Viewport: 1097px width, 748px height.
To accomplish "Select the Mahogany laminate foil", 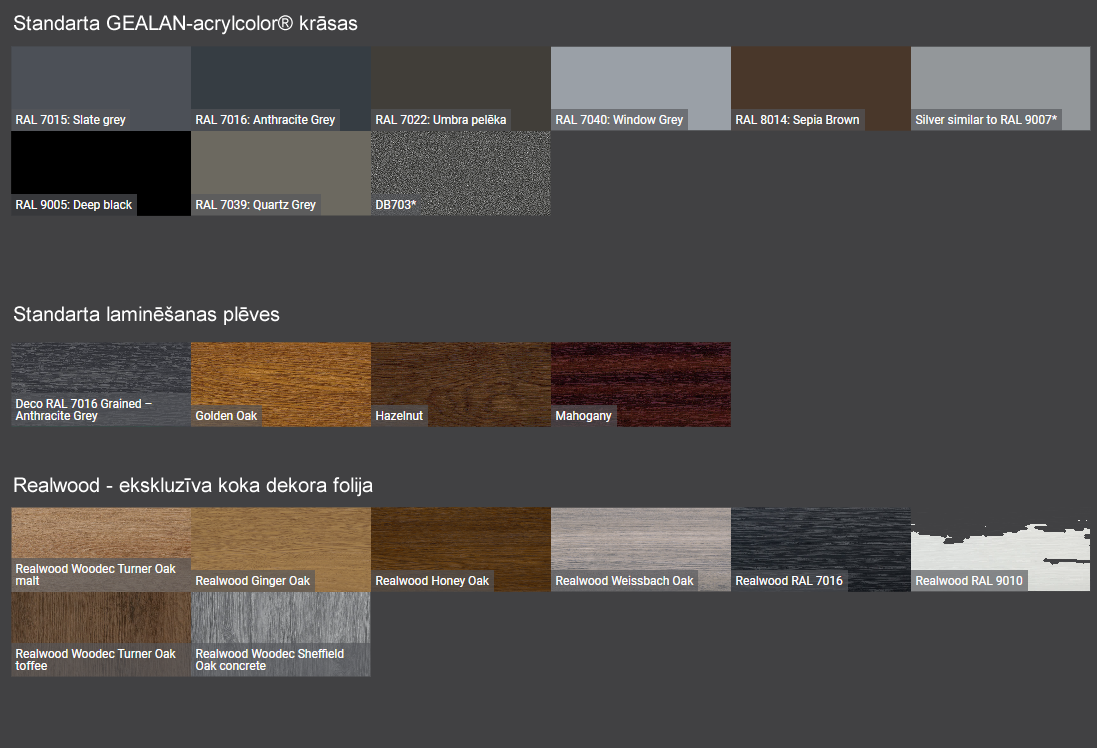I will [641, 384].
